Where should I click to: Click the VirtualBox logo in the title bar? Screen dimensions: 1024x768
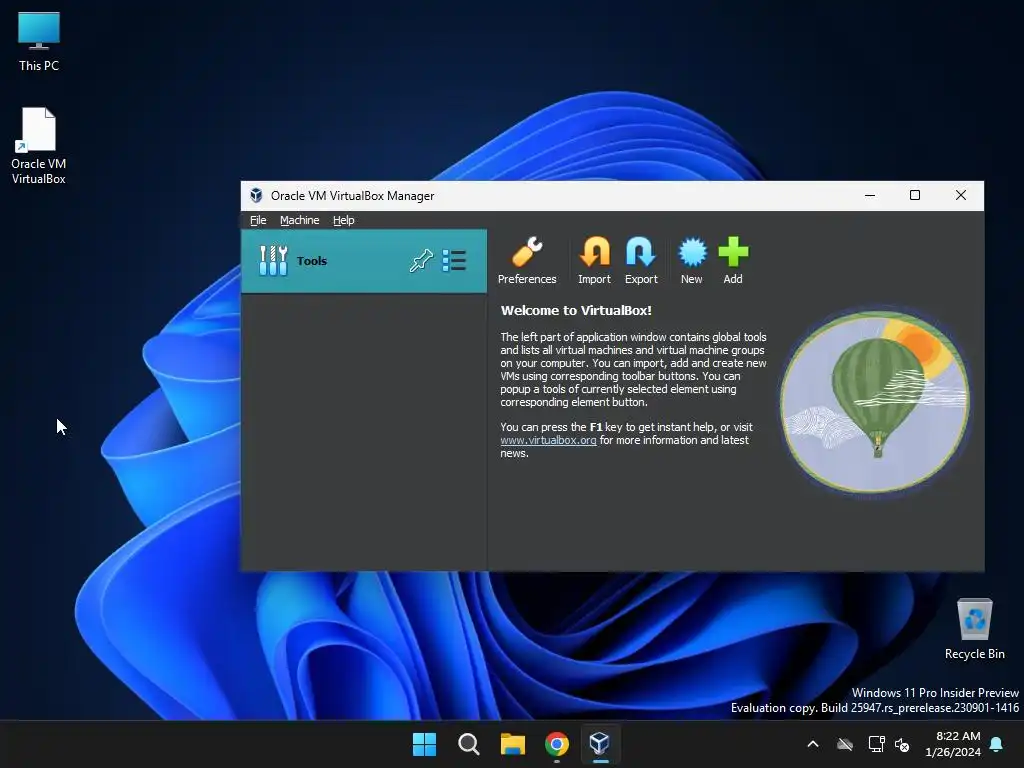tap(256, 195)
